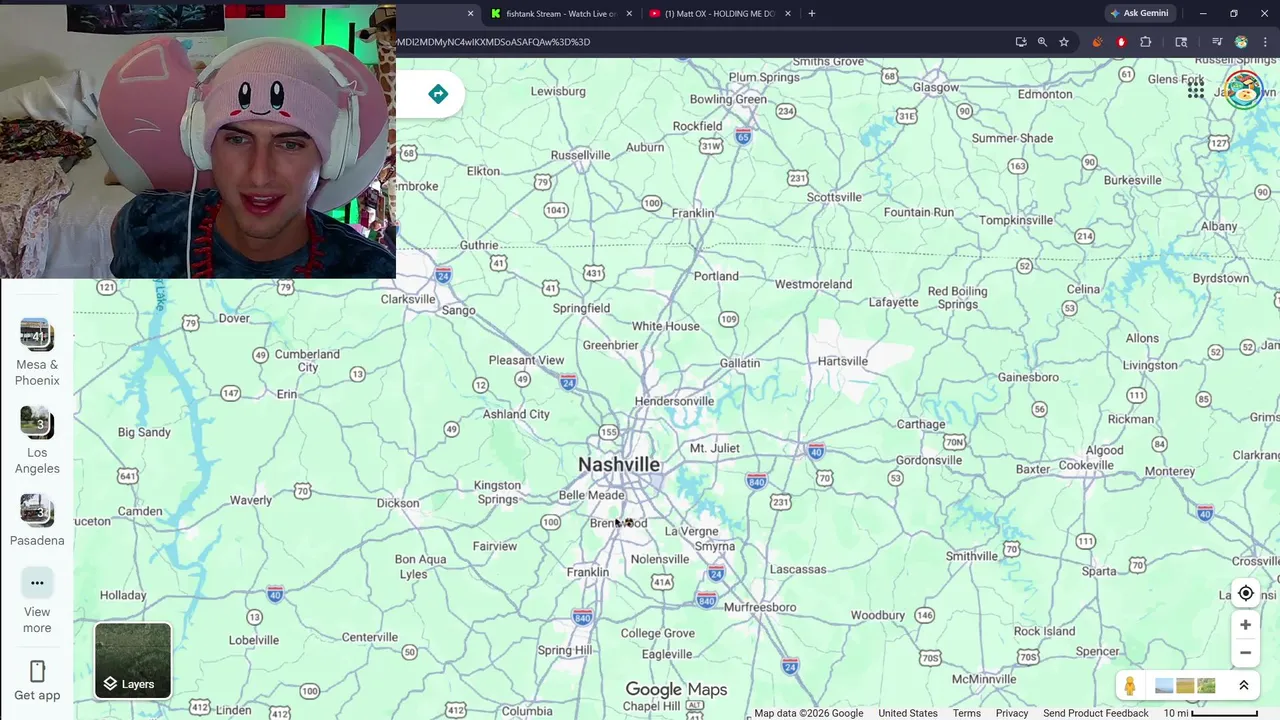This screenshot has width=1280, height=720.
Task: Bookmark this page with the star
Action: pyautogui.click(x=1064, y=42)
